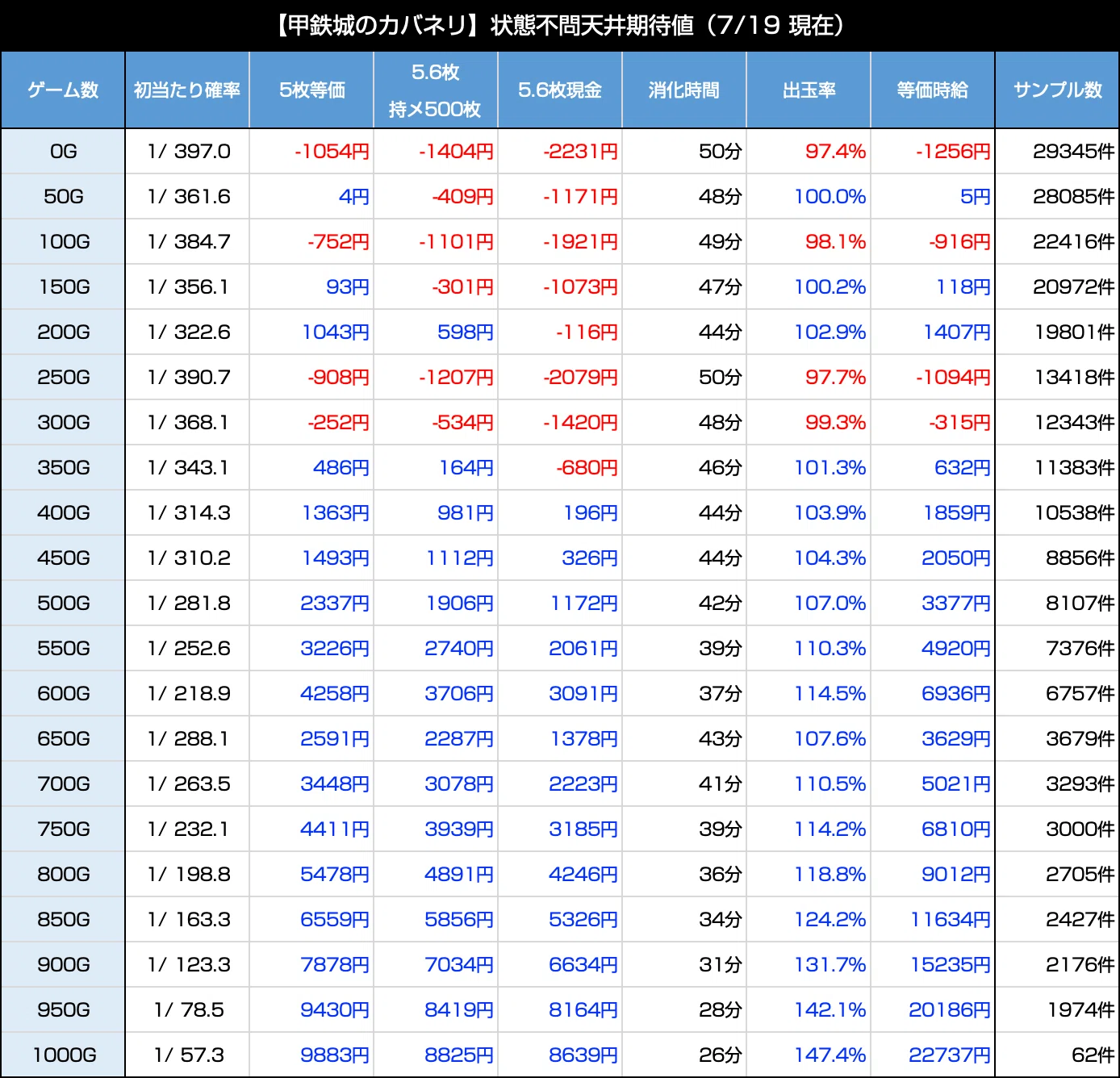
Task: Select the 0G row label
Action: [x=63, y=151]
